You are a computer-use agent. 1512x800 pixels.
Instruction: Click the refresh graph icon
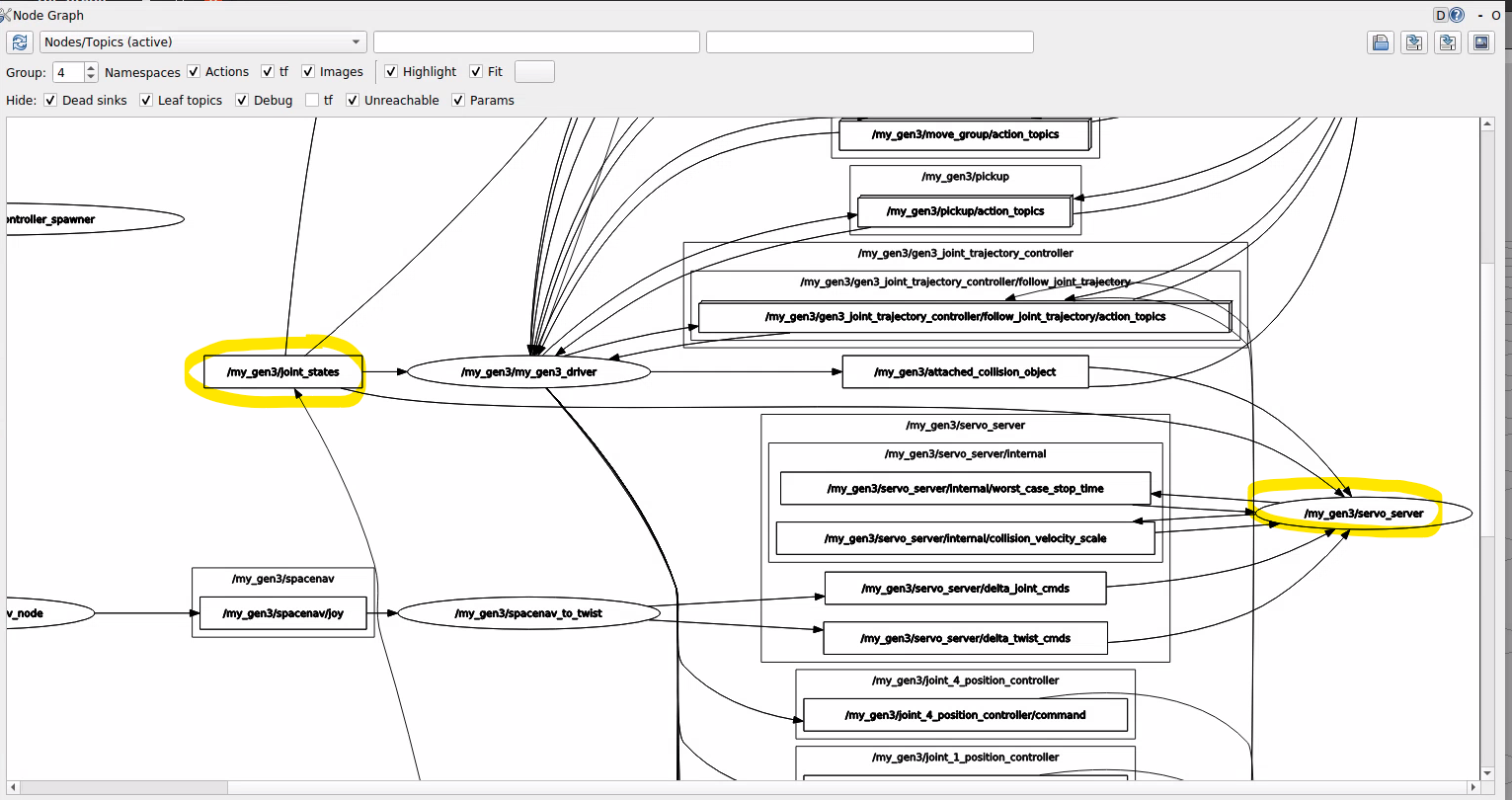click(x=19, y=42)
